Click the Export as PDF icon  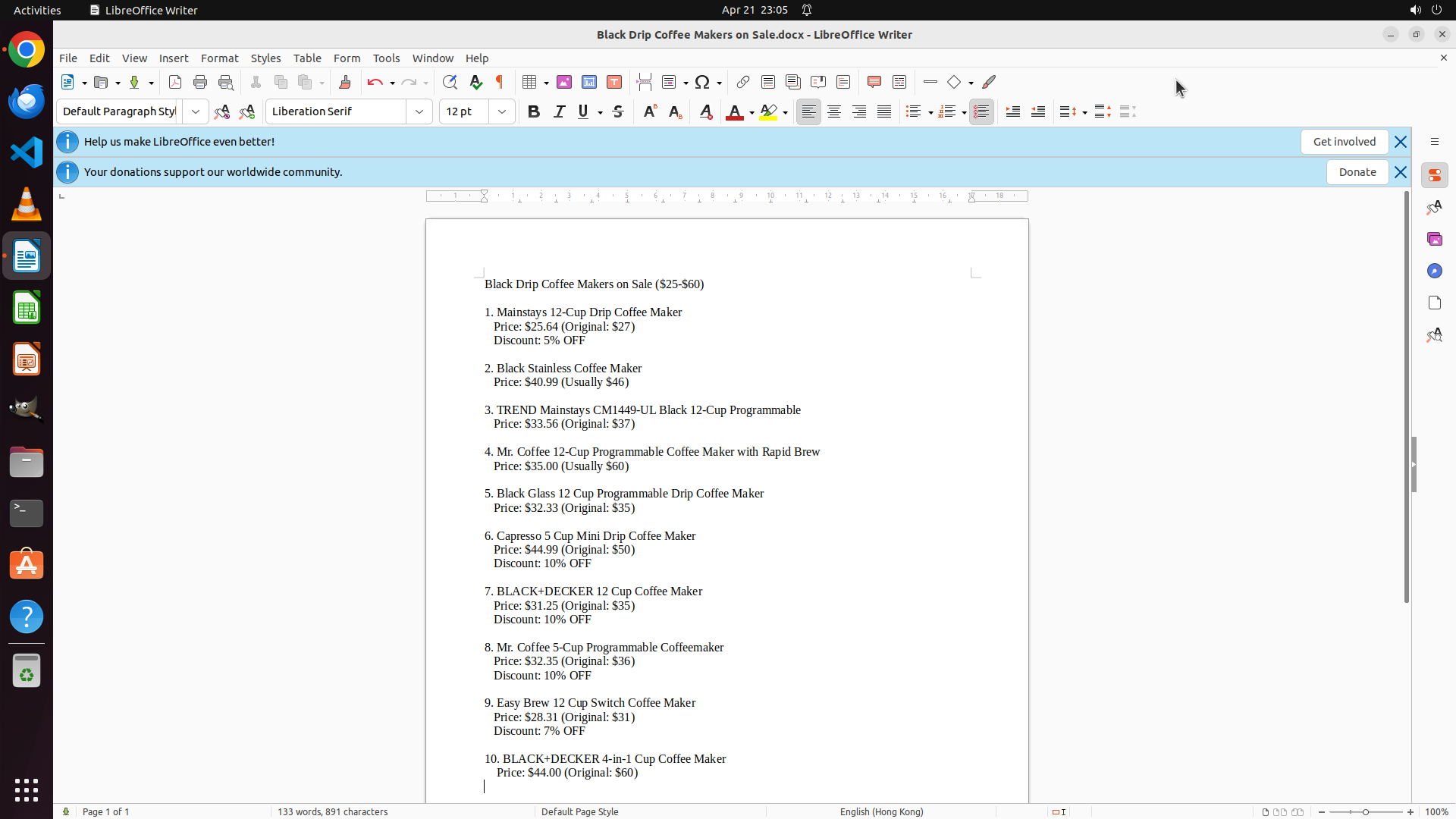pos(175,82)
